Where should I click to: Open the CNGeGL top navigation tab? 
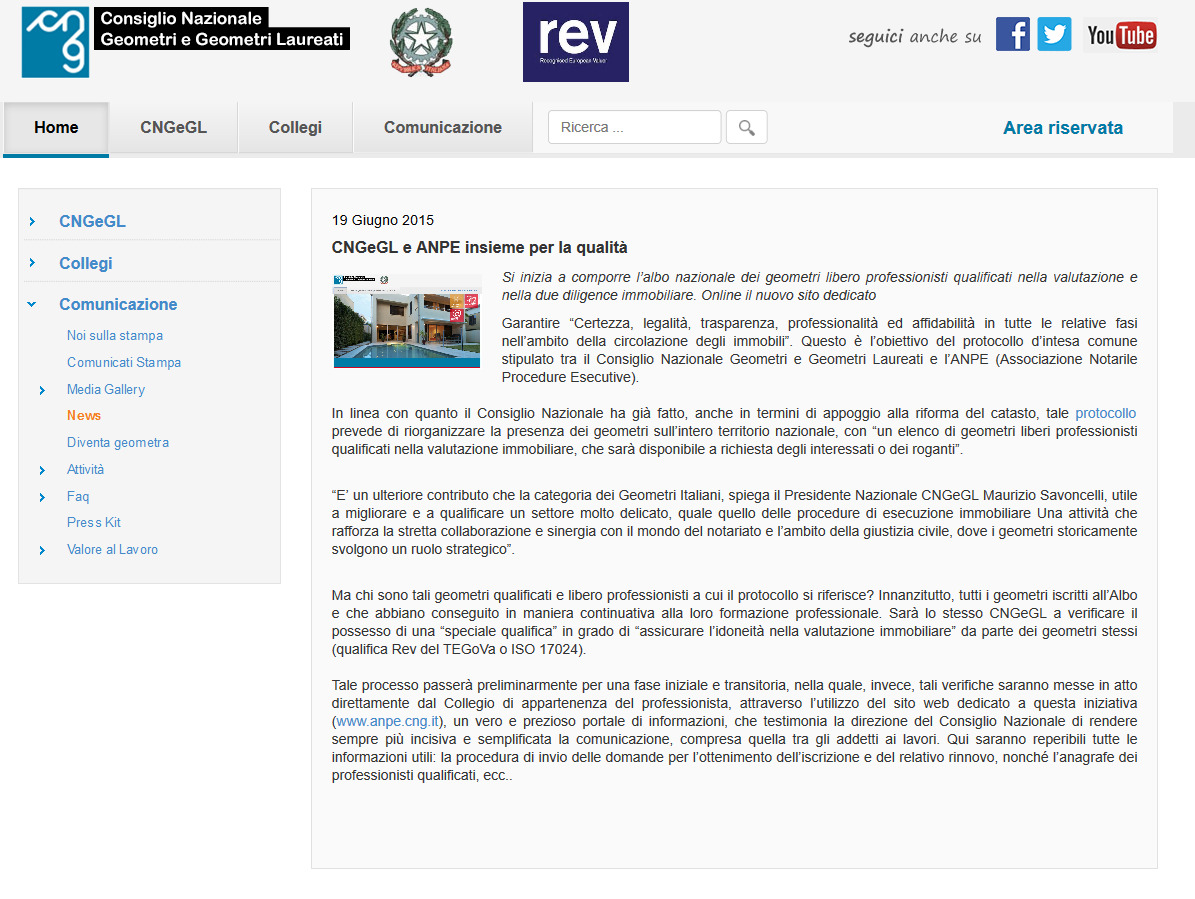click(173, 128)
